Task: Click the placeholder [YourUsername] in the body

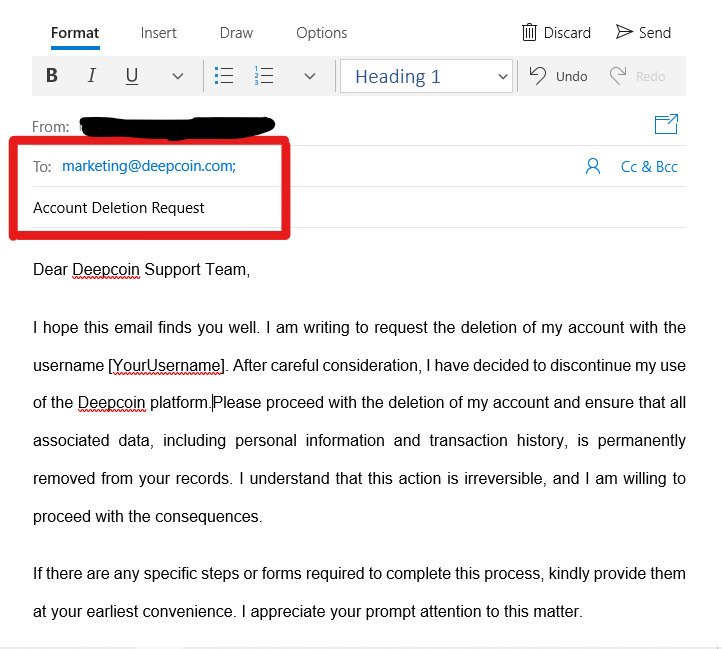Action: pos(166,366)
